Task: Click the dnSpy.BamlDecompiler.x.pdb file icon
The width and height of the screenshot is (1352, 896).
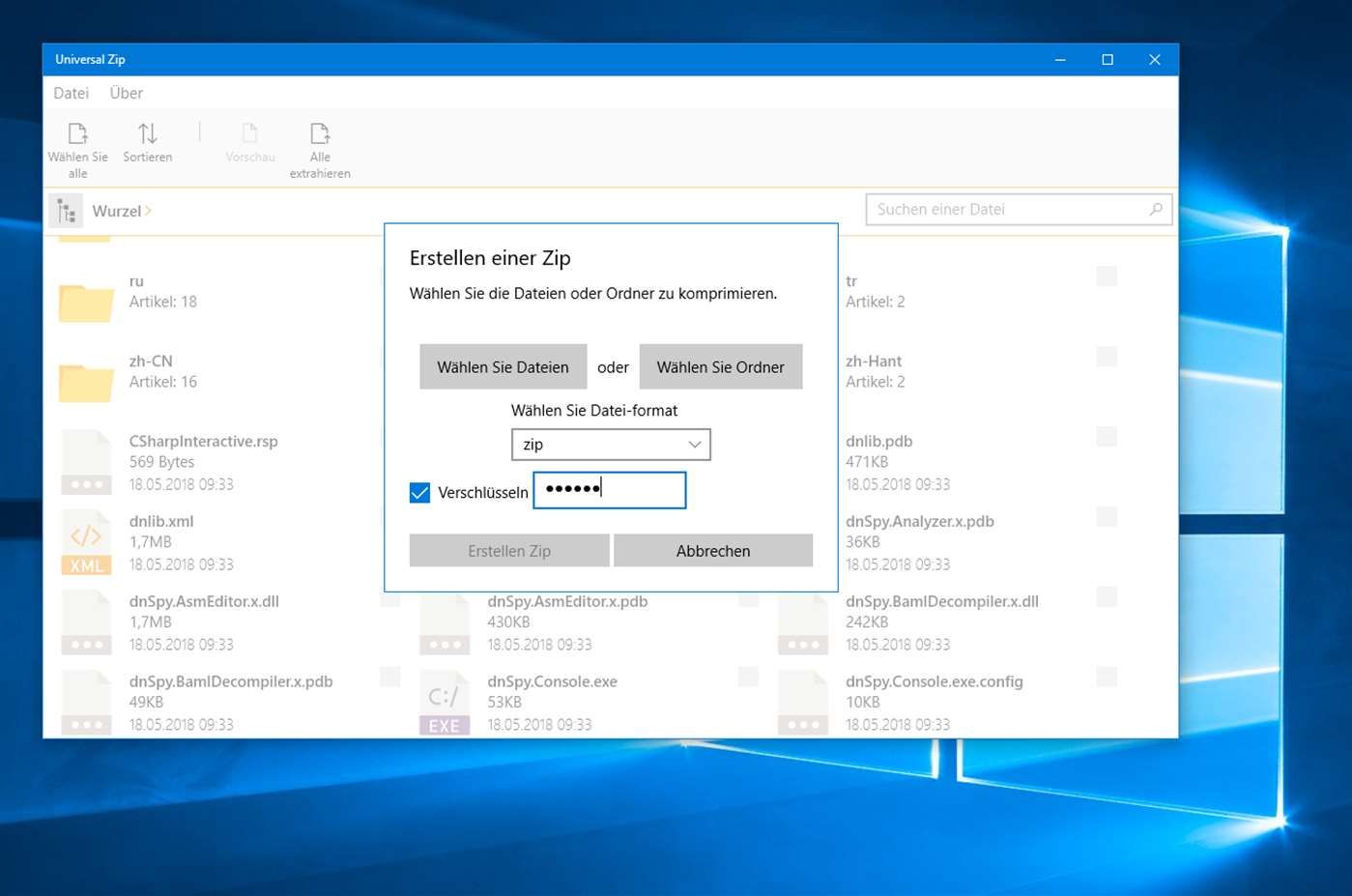Action: pyautogui.click(x=86, y=703)
